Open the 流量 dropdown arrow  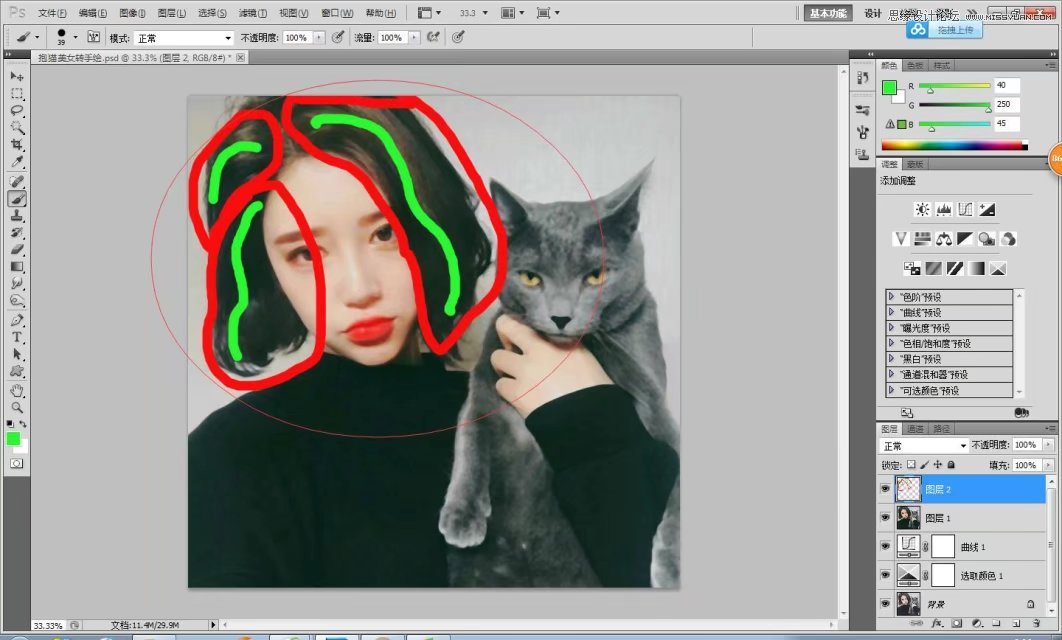point(413,38)
